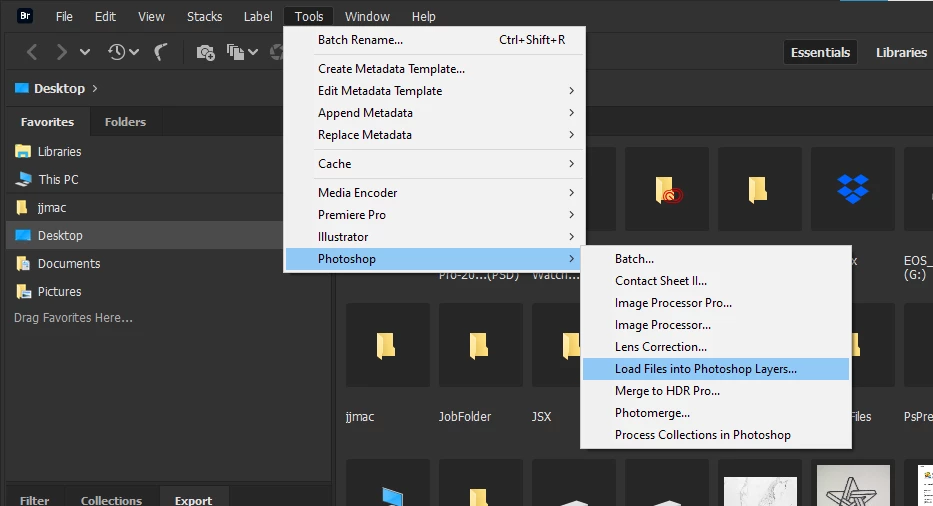Select Desktop in Favorites list
933x506 pixels.
tap(143, 236)
